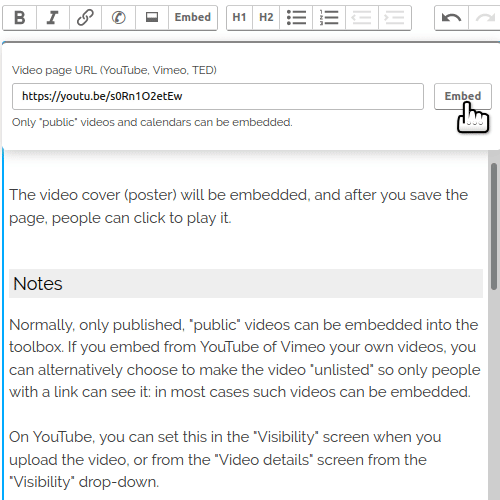Increase indent with indent icon
The height and width of the screenshot is (500, 500).
click(x=395, y=18)
